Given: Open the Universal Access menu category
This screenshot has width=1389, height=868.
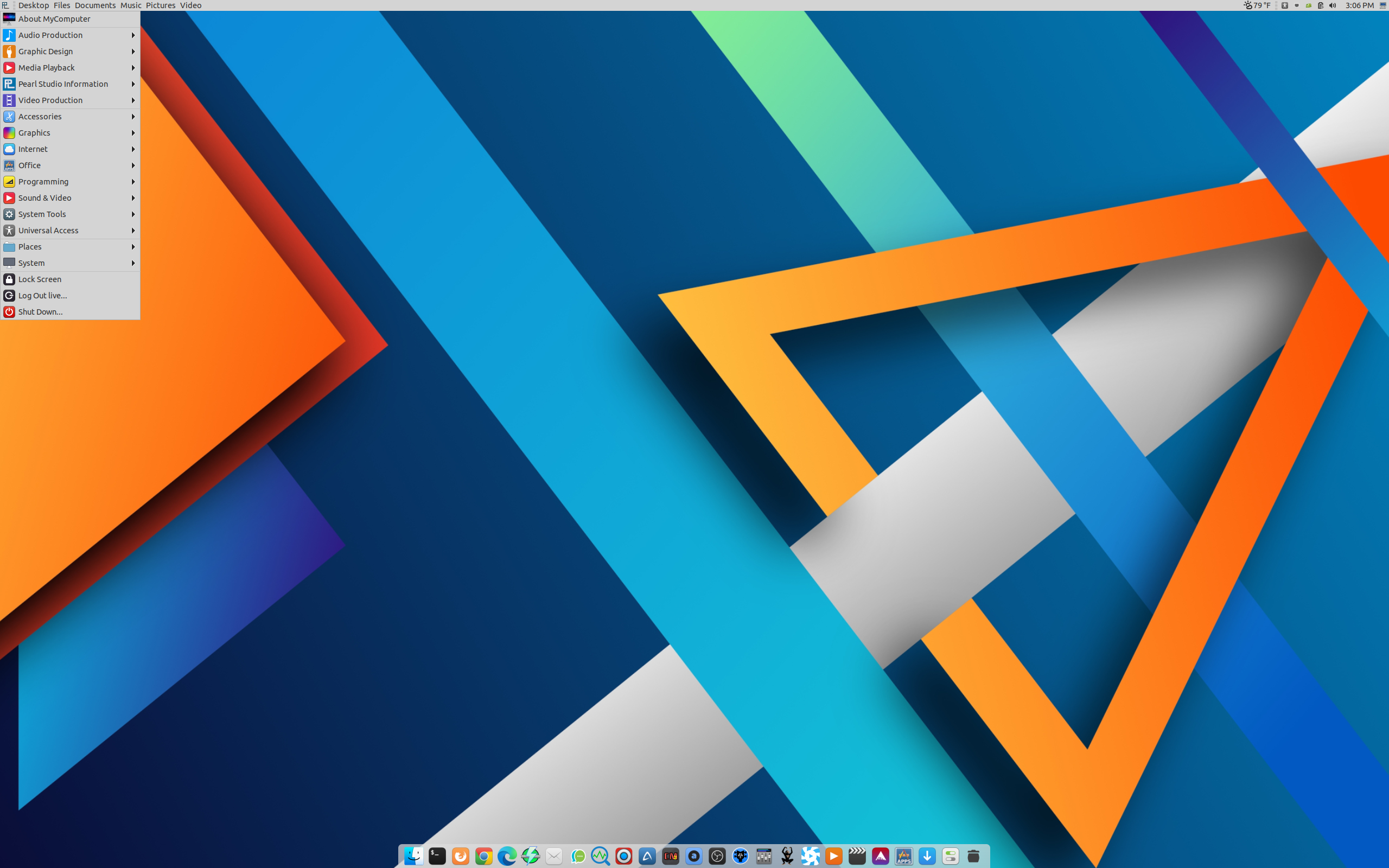Looking at the screenshot, I should tap(70, 230).
